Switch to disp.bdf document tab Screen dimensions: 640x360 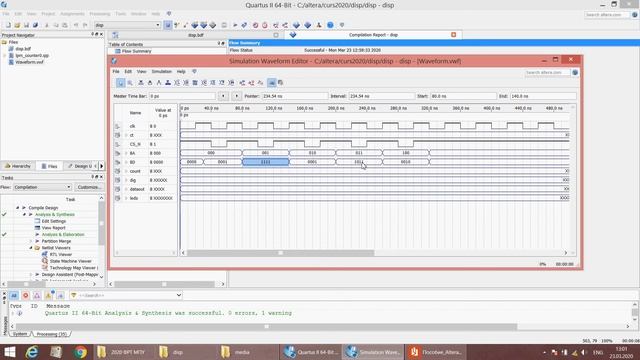195,35
